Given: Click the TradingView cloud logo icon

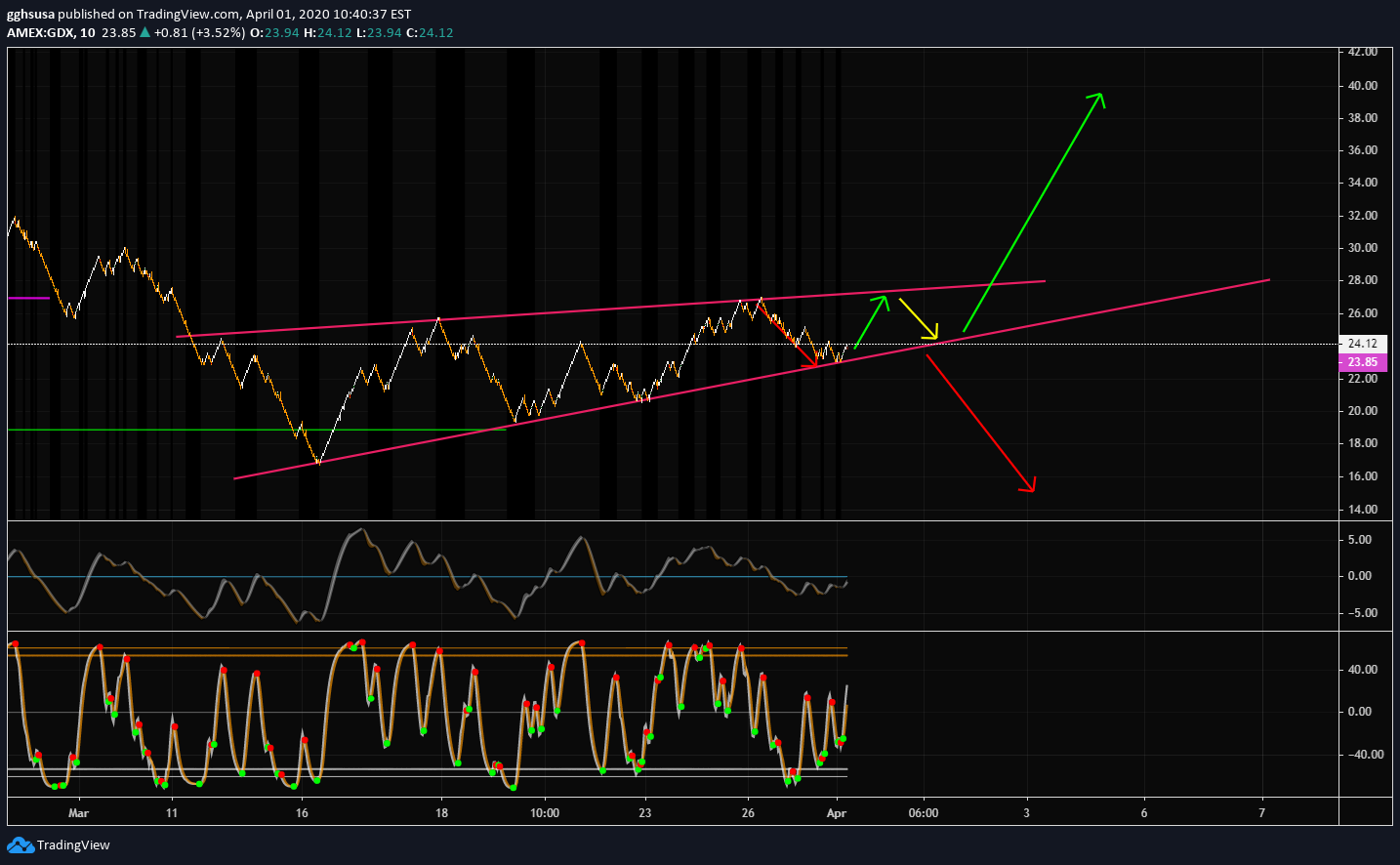Looking at the screenshot, I should [21, 845].
